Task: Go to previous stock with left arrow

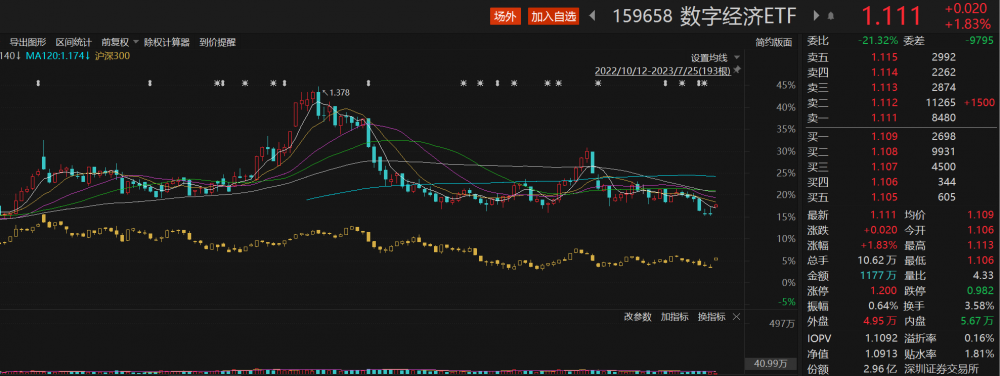Action: coord(592,16)
